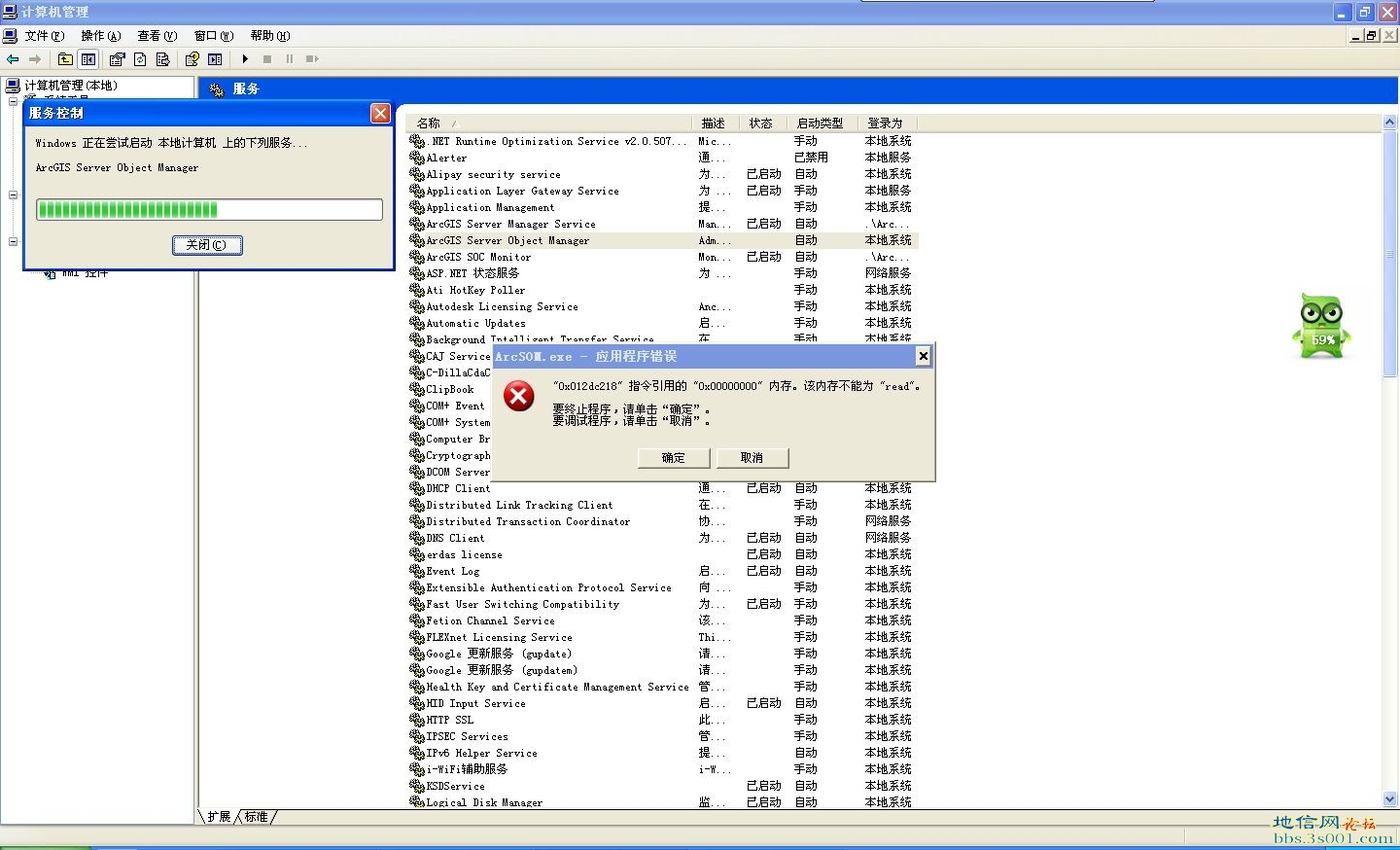The height and width of the screenshot is (850, 1400).
Task: Select the Automatic Updates service
Action: coord(663,323)
